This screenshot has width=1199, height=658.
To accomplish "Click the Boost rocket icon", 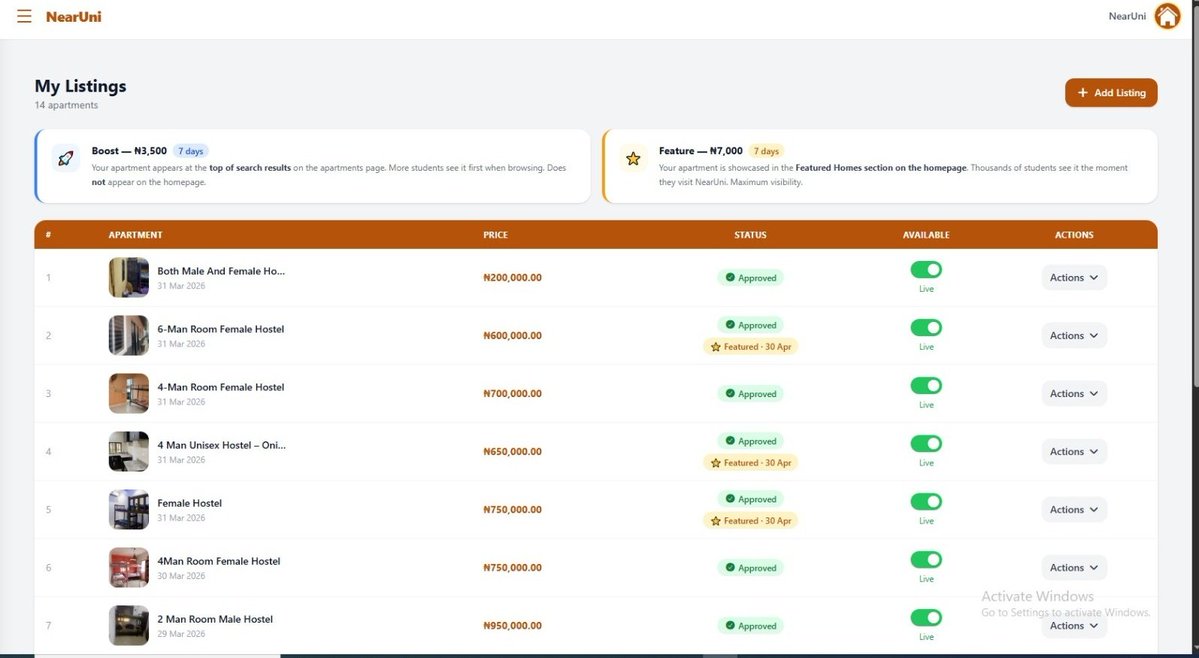I will 66,159.
